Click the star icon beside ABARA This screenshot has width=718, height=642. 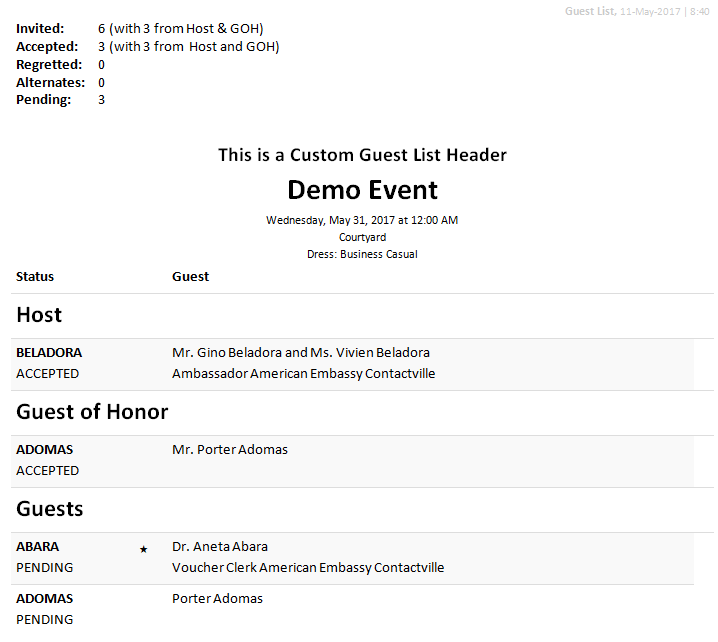point(144,549)
